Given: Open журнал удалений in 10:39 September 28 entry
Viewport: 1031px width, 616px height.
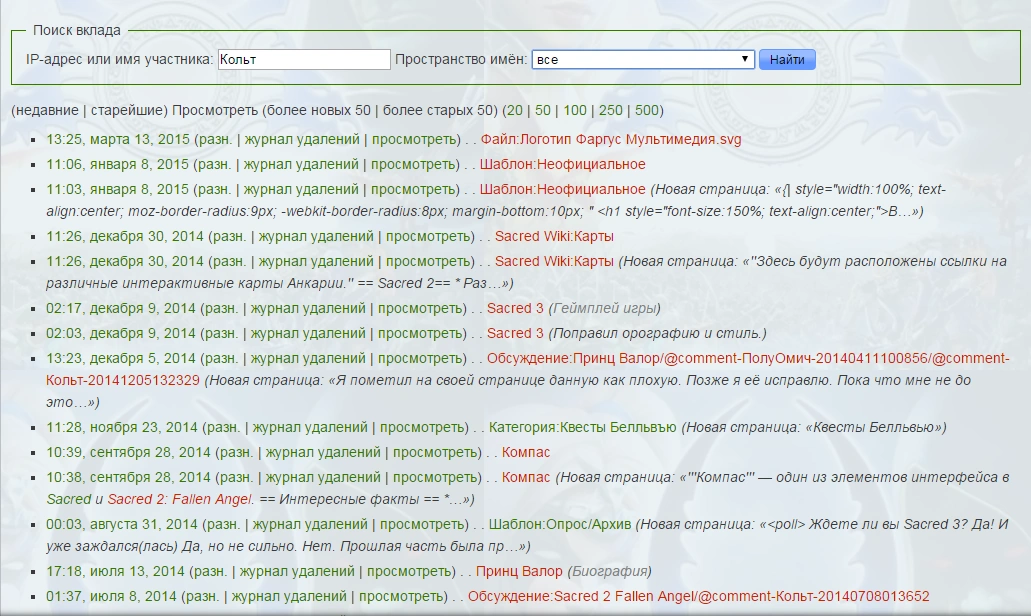Looking at the screenshot, I should tap(323, 452).
